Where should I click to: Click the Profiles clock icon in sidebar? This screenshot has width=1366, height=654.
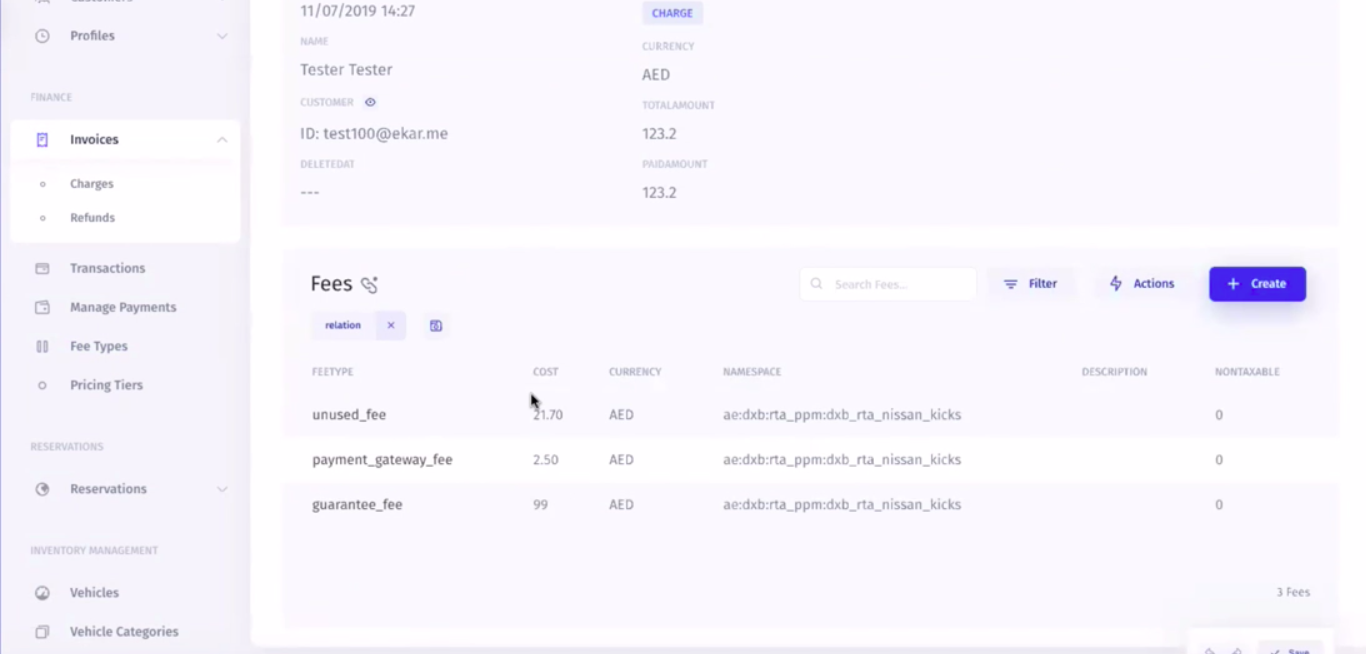[42, 36]
